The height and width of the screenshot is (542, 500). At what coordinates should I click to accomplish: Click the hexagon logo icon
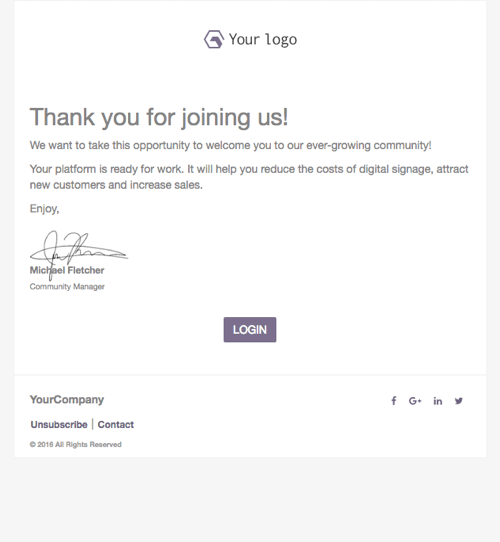click(214, 39)
